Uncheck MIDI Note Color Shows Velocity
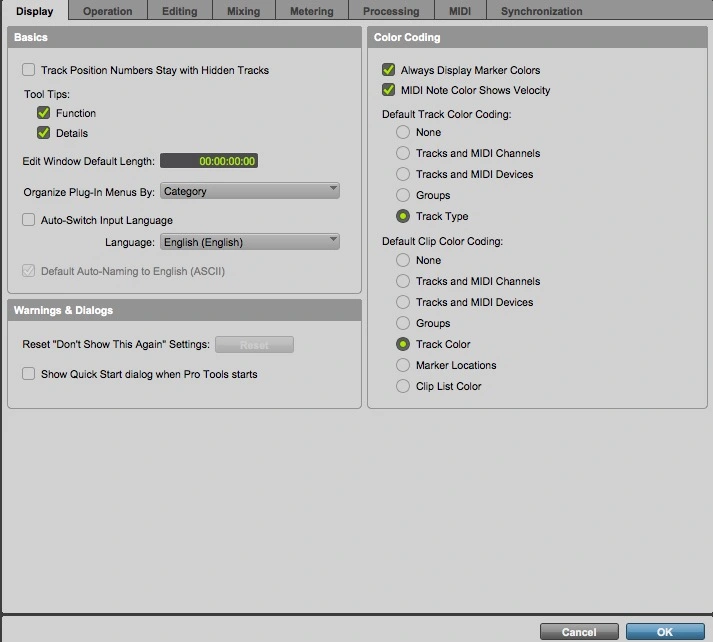This screenshot has height=642, width=713. tap(388, 90)
